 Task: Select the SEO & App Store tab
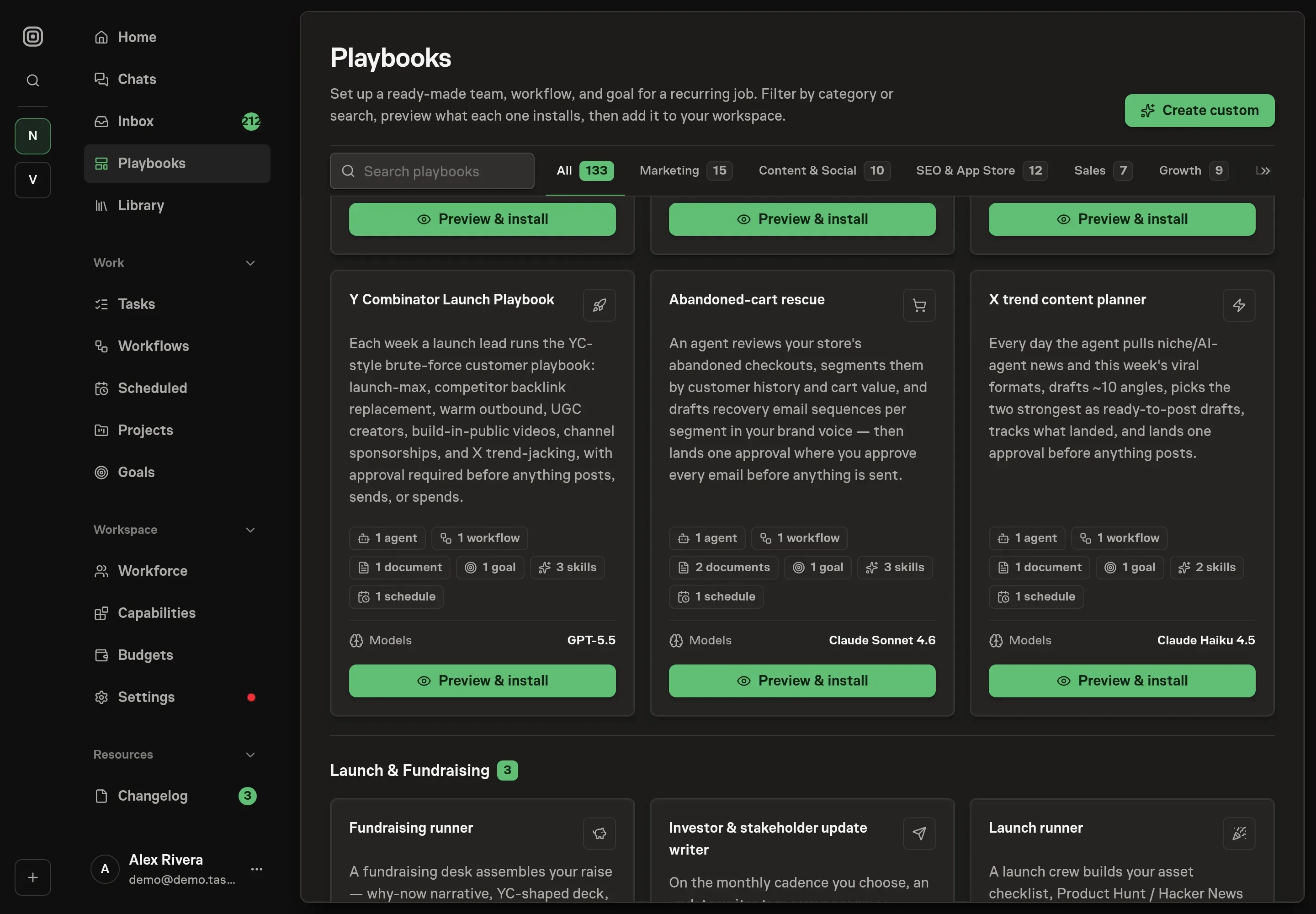click(982, 170)
